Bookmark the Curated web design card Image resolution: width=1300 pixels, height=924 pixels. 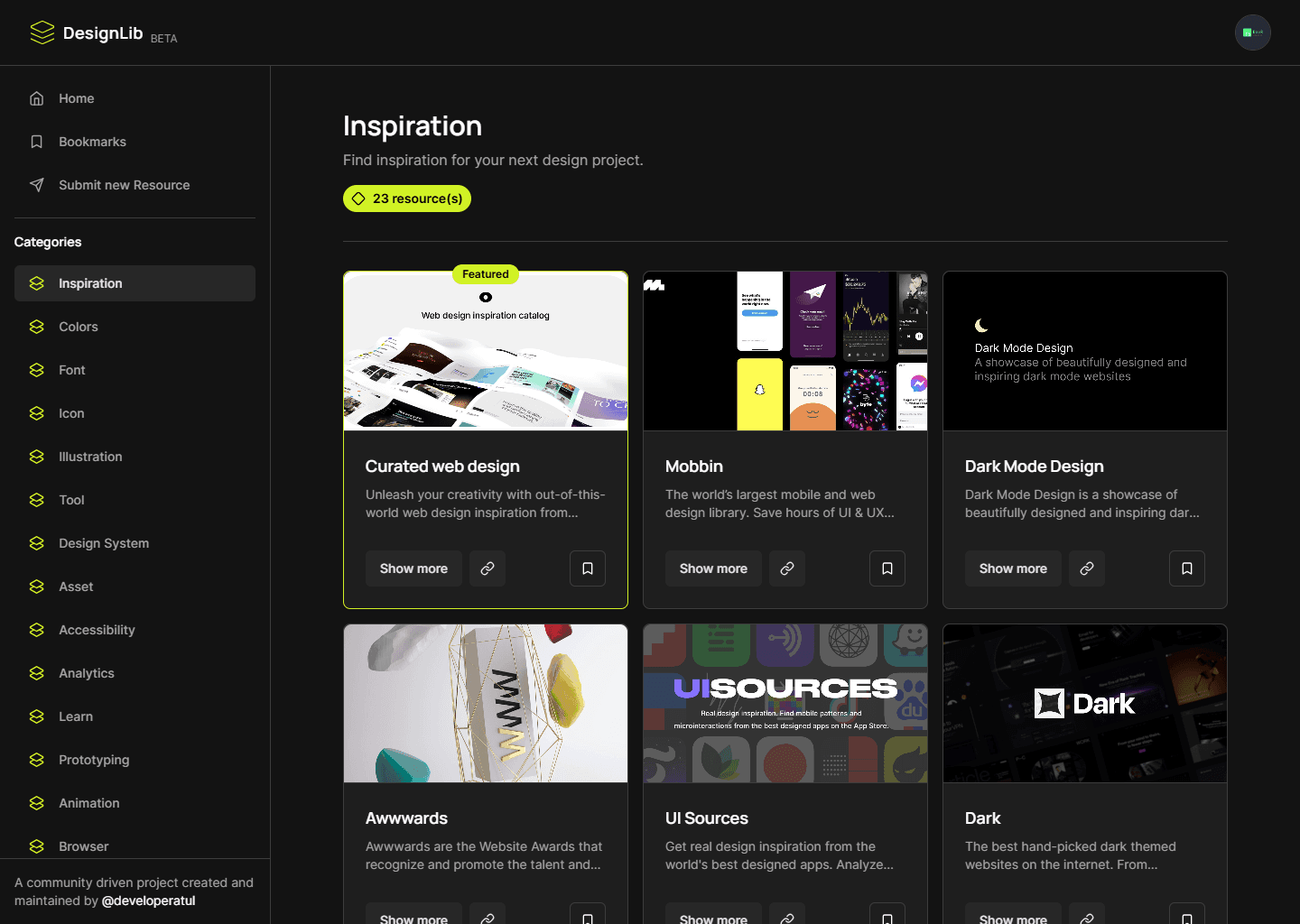pos(588,568)
